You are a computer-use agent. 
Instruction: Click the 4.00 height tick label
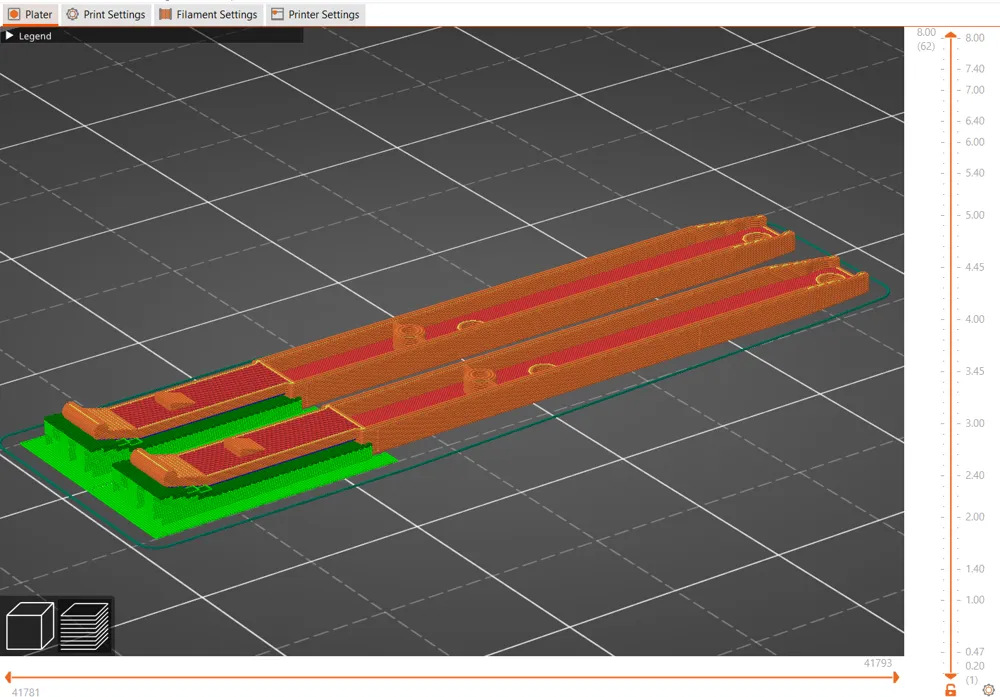(974, 319)
